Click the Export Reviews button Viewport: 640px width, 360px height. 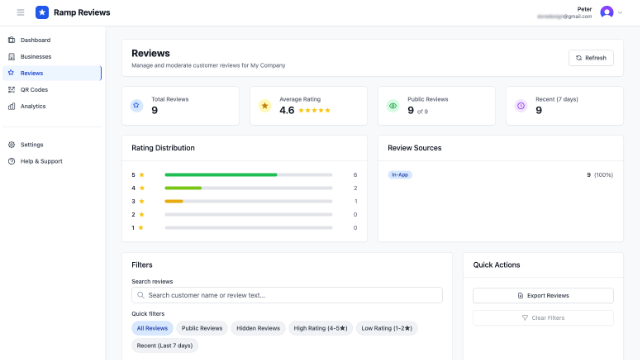(543, 296)
